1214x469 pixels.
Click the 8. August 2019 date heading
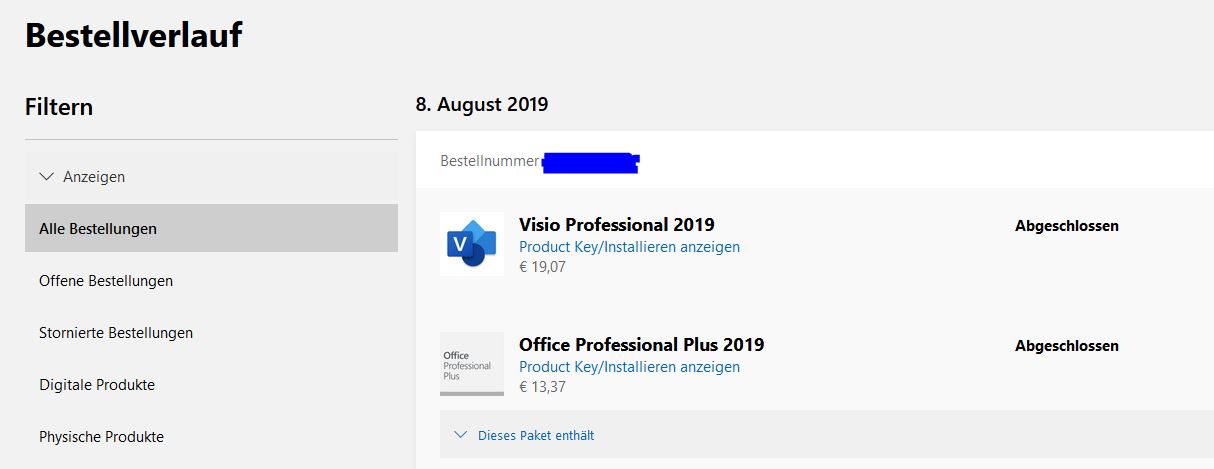coord(482,104)
